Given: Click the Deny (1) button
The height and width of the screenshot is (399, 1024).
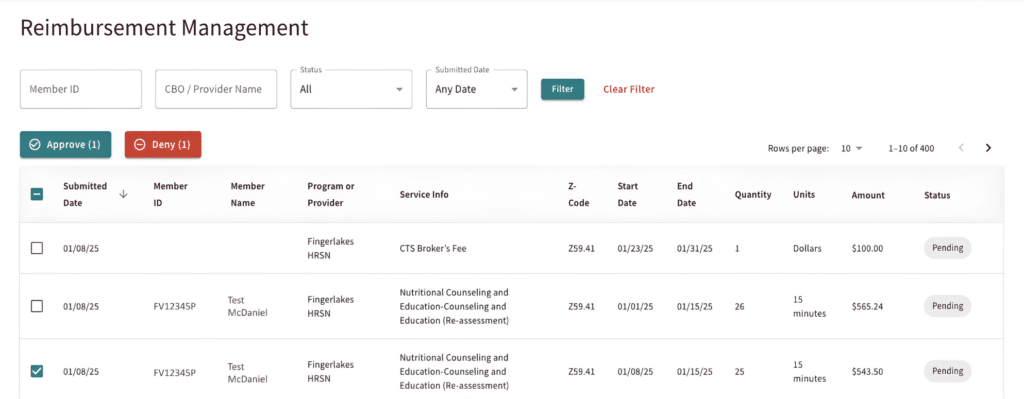Looking at the screenshot, I should [x=163, y=145].
